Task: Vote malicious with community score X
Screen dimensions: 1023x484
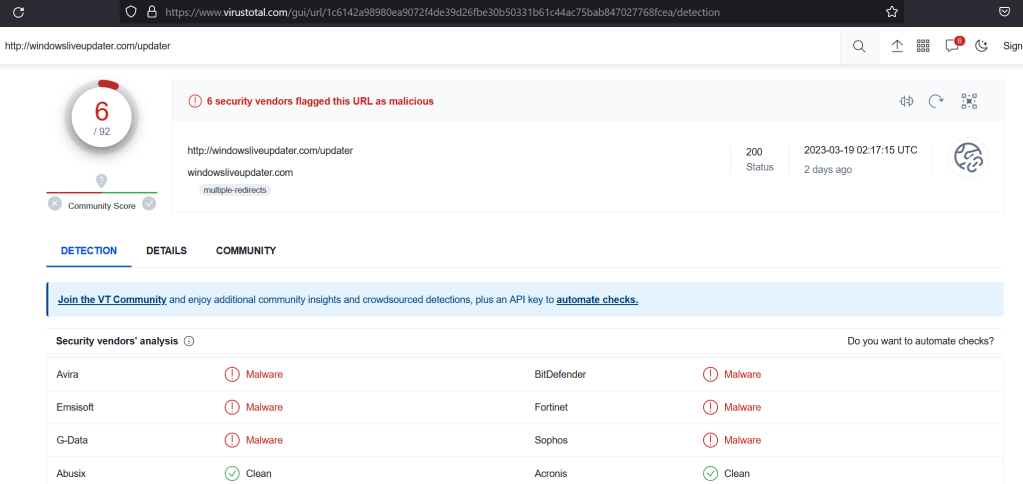Action: (55, 204)
